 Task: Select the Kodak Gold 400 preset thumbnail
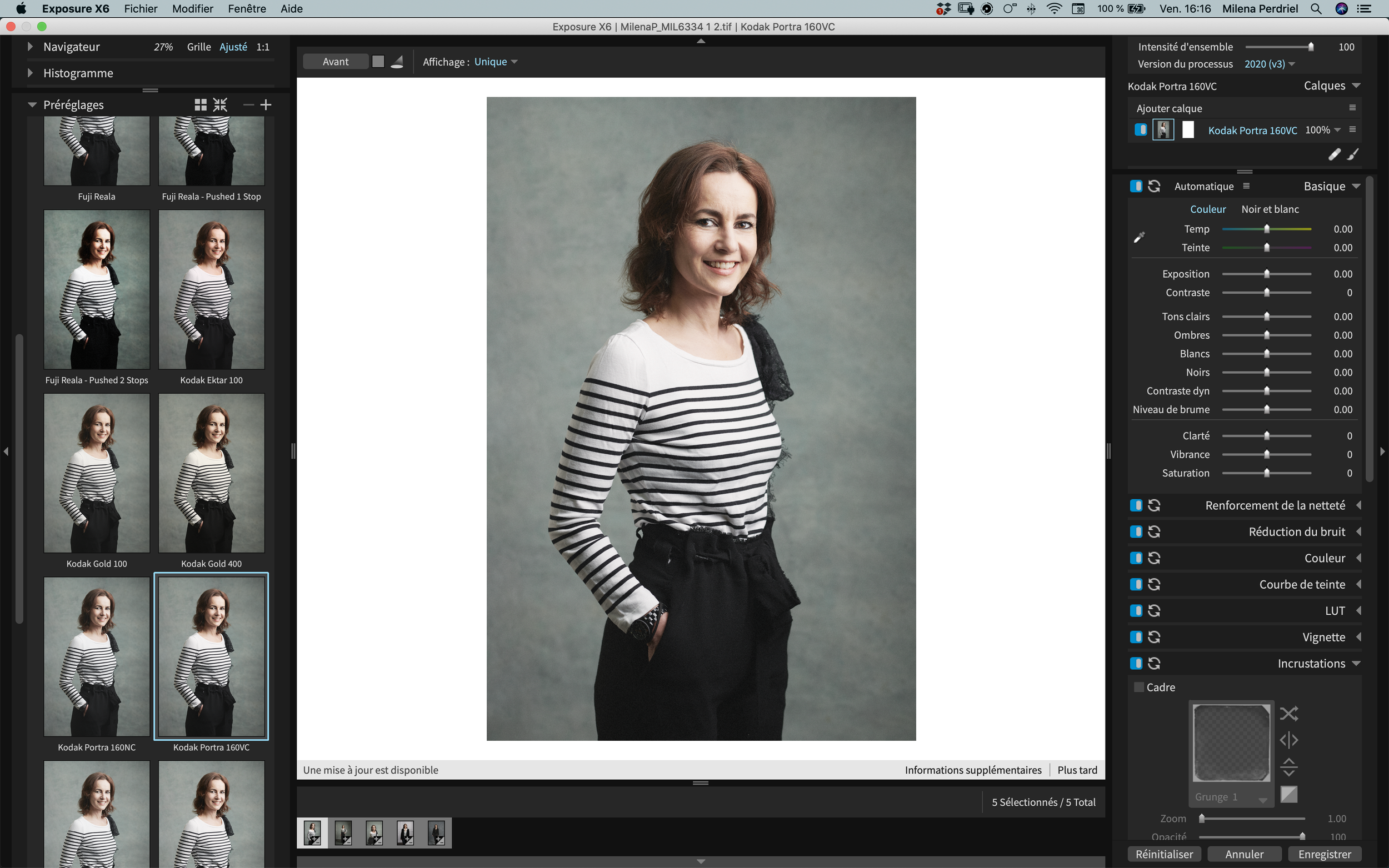click(x=211, y=473)
